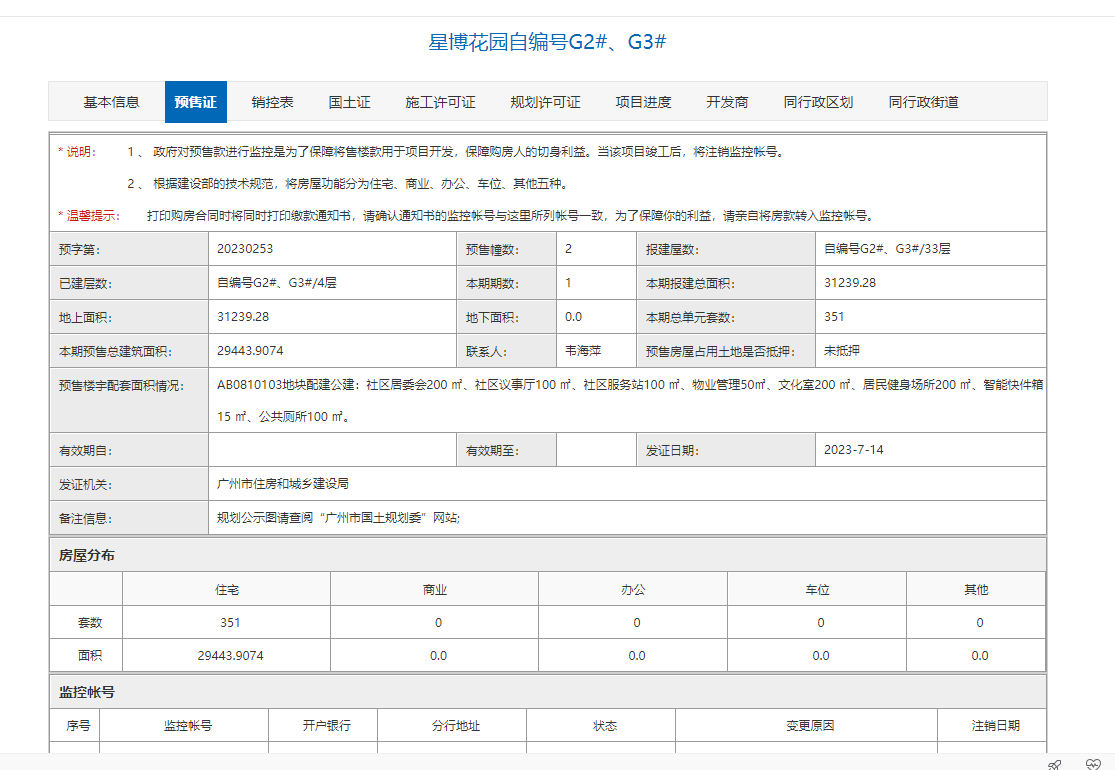The image size is (1115, 770).
Task: Click the 办公 column header
Action: 633,589
